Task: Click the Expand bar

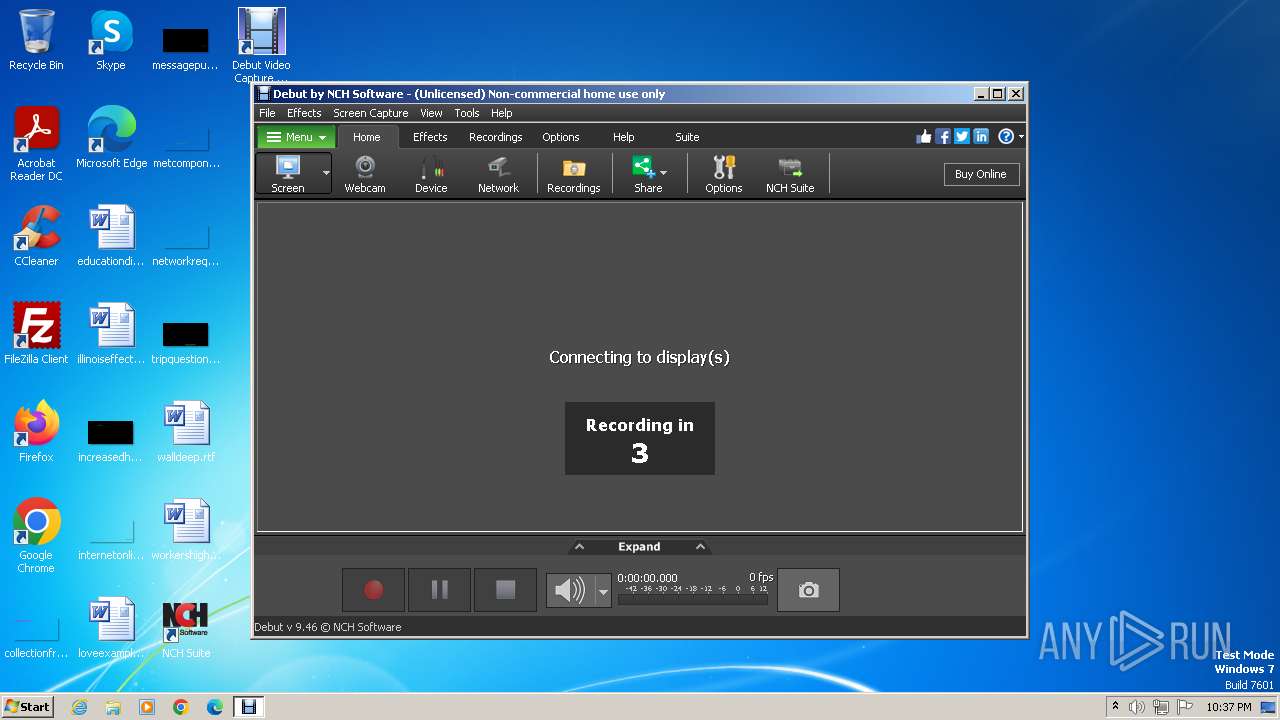Action: click(639, 547)
